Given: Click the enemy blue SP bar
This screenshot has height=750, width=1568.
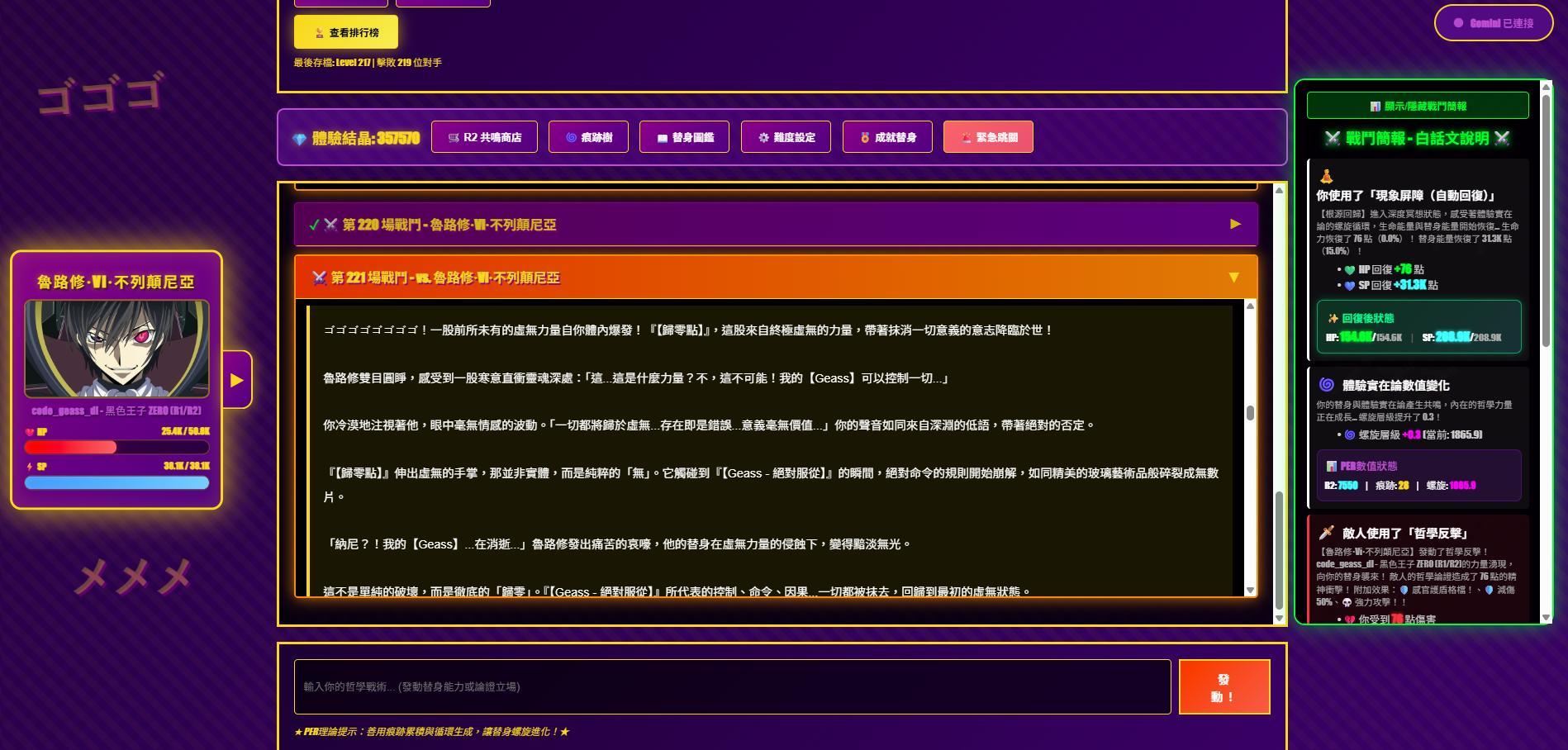Looking at the screenshot, I should [x=116, y=483].
